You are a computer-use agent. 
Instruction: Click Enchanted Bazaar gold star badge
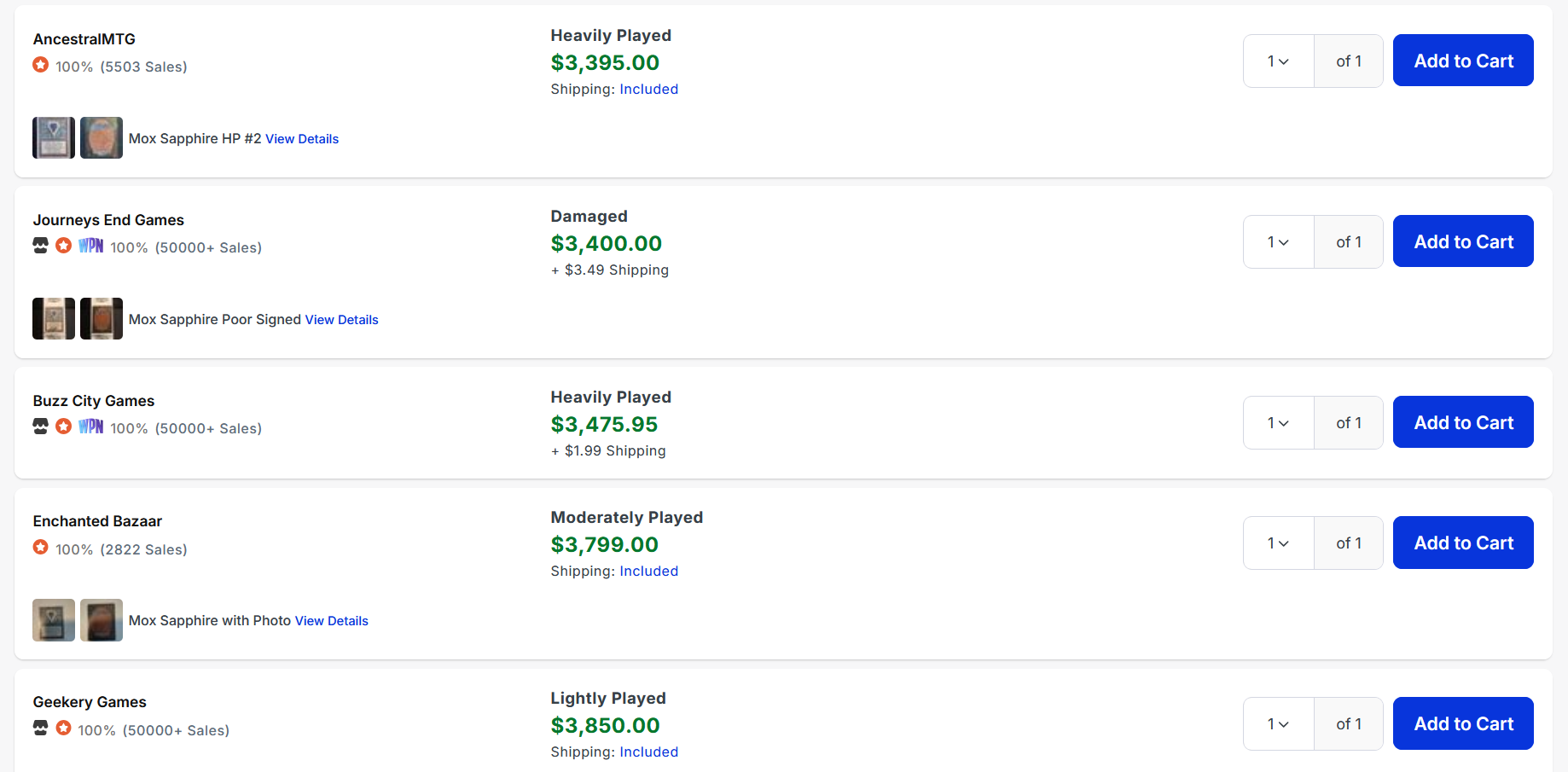40,548
